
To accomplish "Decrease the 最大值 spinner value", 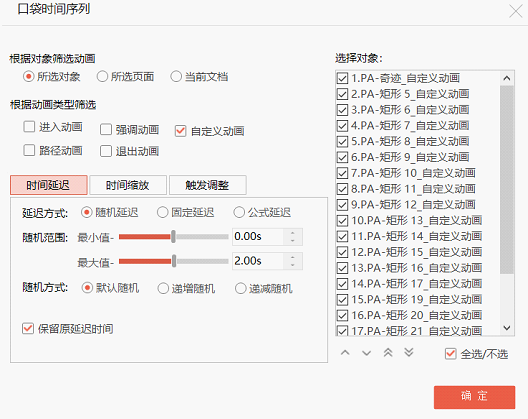I will click(292, 265).
